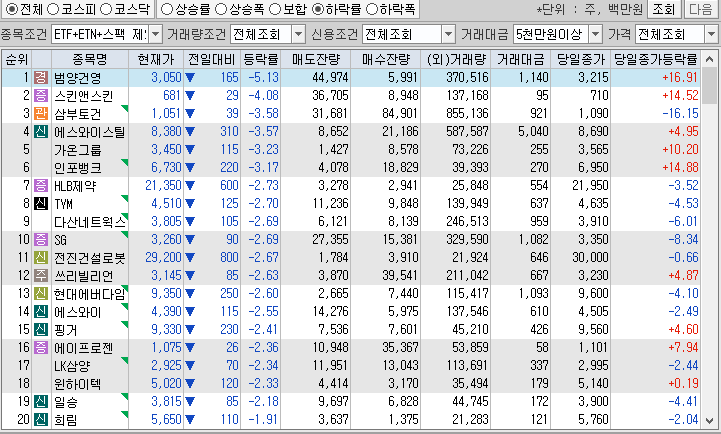Click the 신 badge icon in the 에스와이 row (rank 14)
The height and width of the screenshot is (434, 721).
[x=41, y=312]
